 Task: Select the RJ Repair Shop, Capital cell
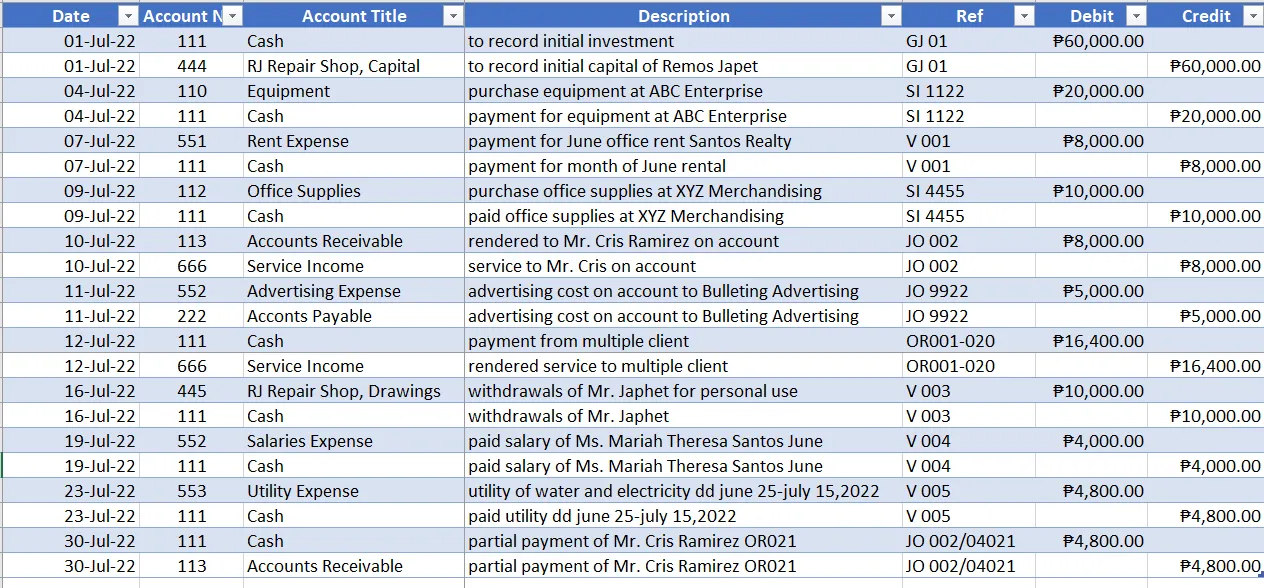click(333, 66)
